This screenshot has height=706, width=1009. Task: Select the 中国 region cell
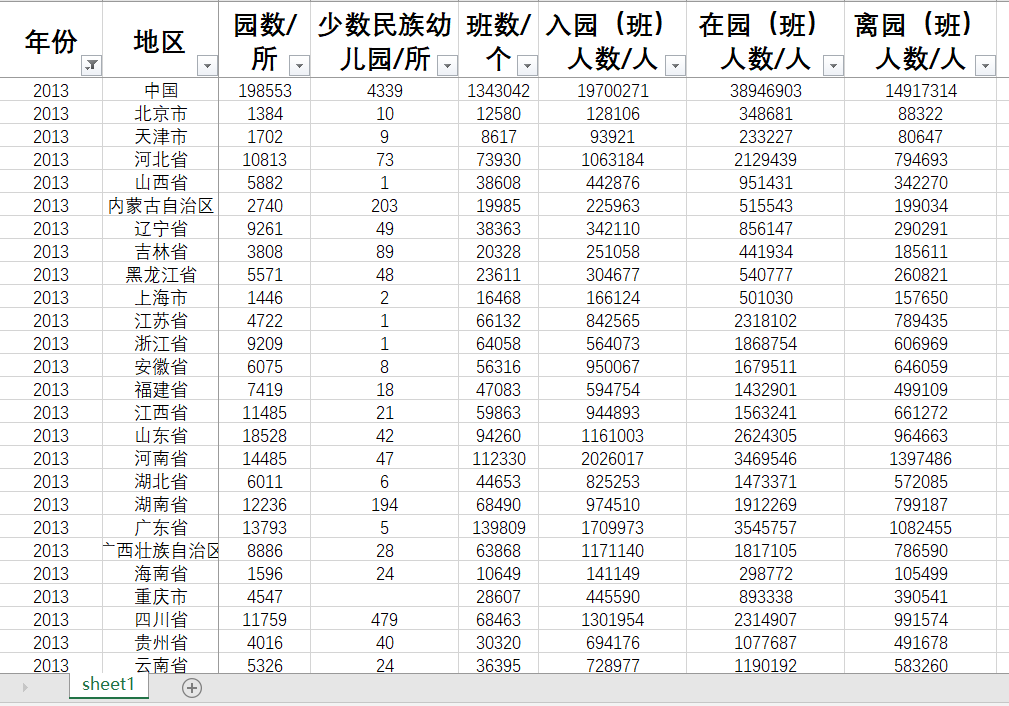coord(160,91)
